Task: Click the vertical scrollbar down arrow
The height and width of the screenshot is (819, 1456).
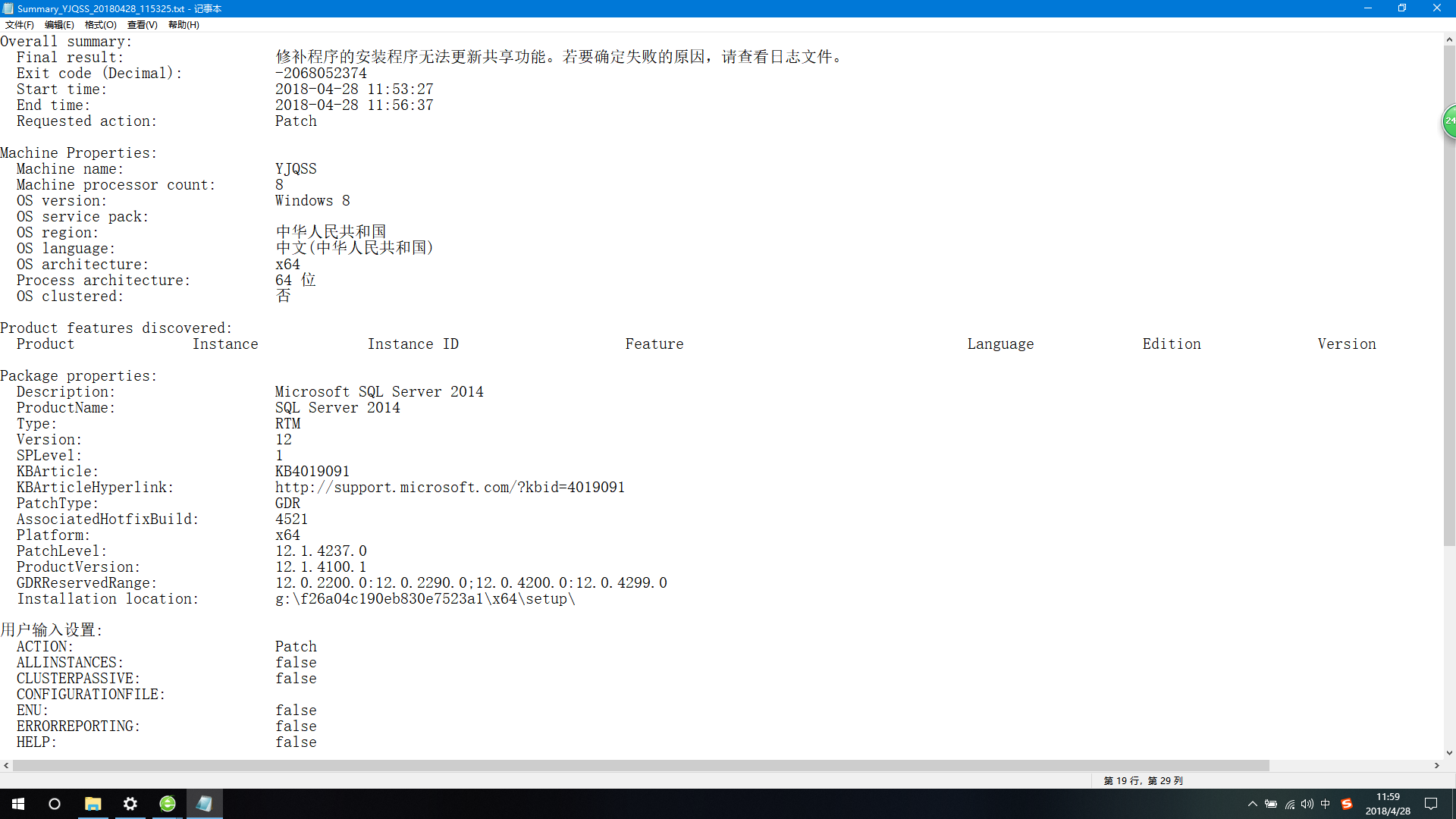Action: click(1449, 753)
